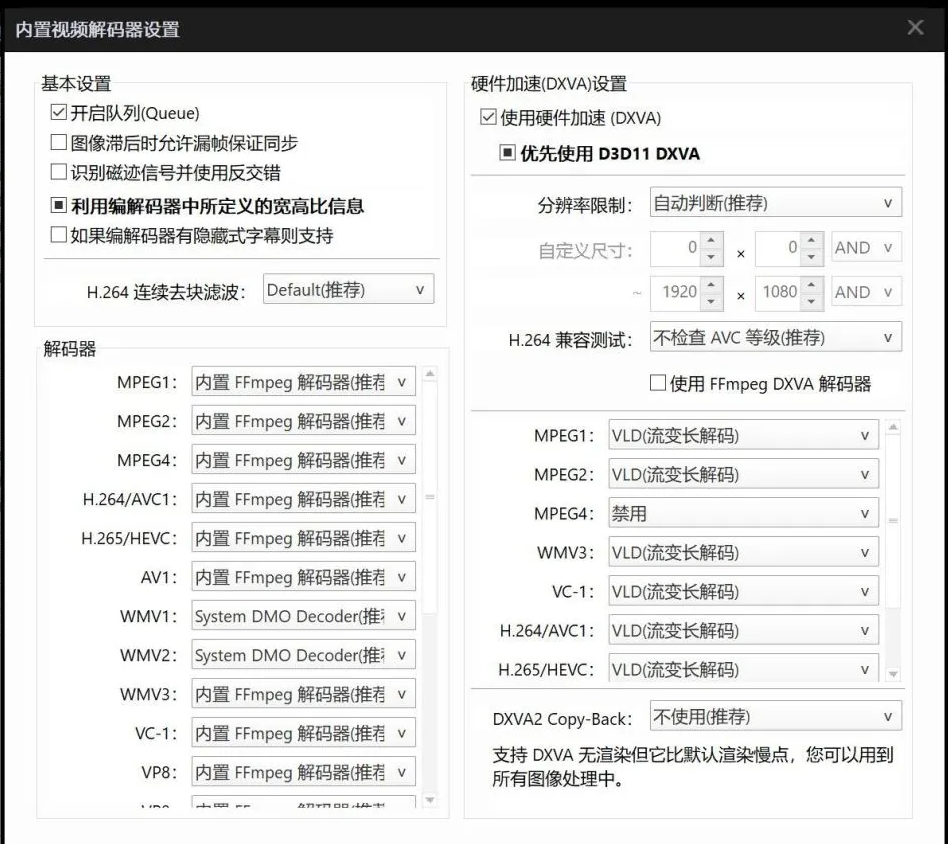Toggle 优先使用 D3D11 DXVA checkbox
The width and height of the screenshot is (948, 844).
[507, 152]
